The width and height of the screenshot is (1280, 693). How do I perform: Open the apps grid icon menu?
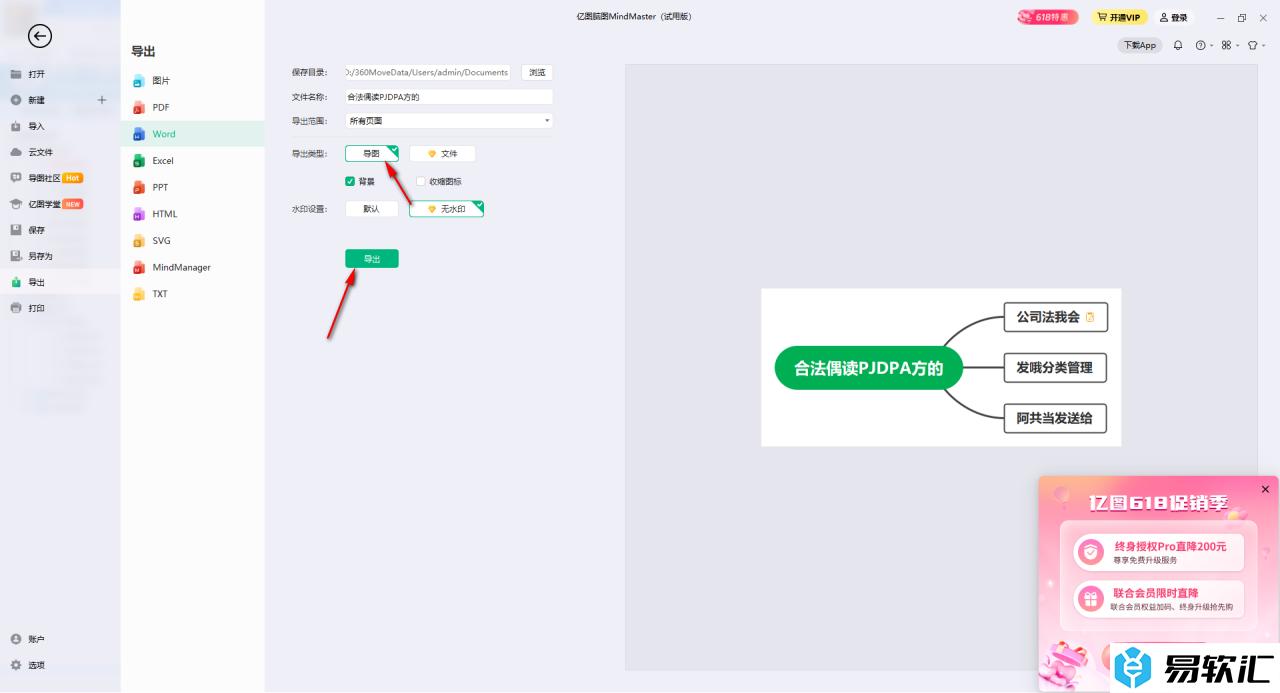1227,45
